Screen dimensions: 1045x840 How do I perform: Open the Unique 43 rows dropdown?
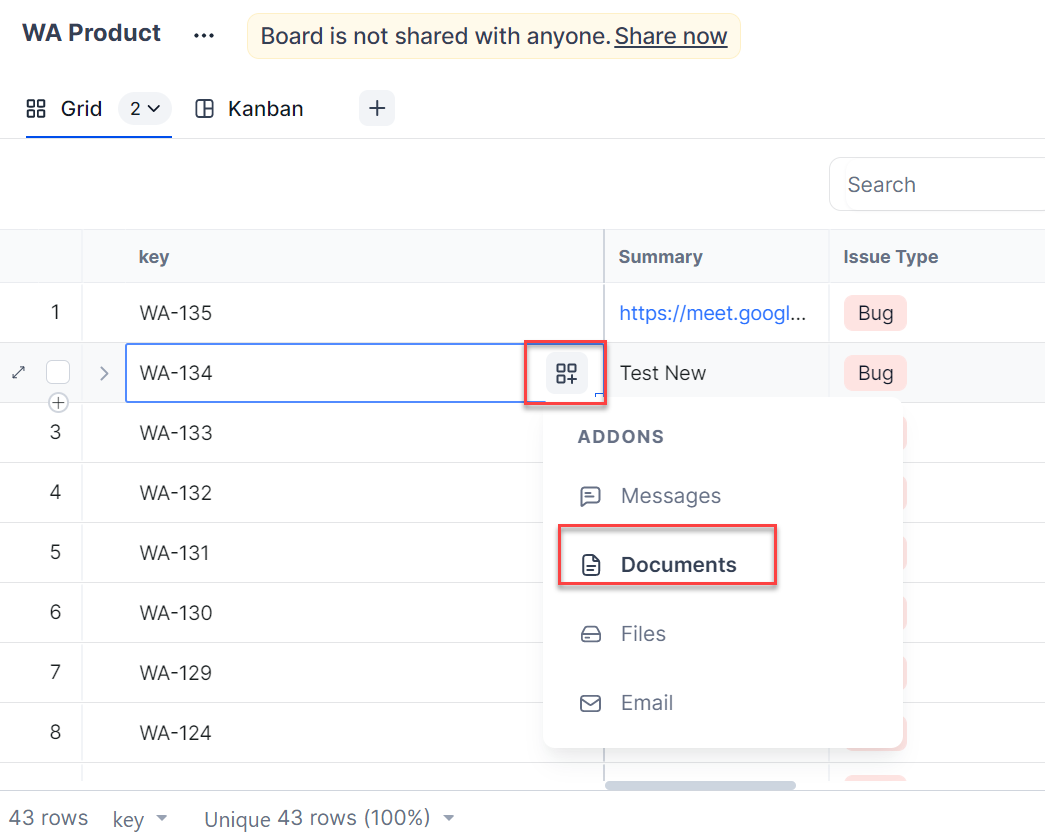(x=329, y=819)
